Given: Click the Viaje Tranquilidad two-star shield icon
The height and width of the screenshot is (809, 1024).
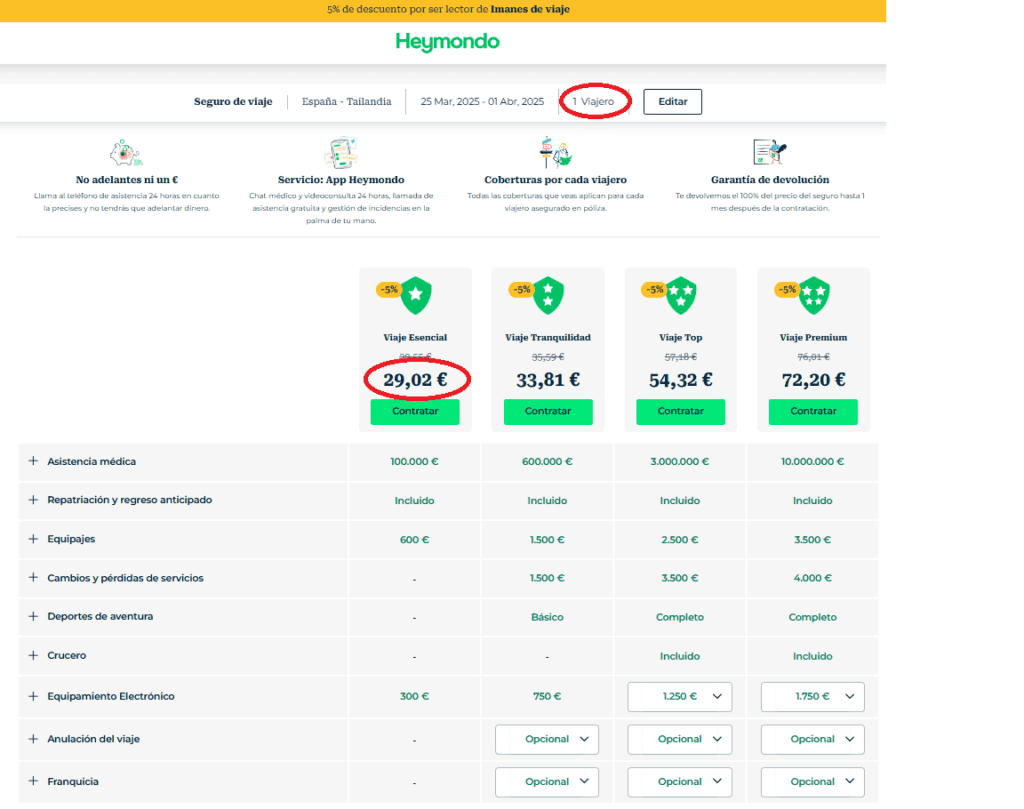Looking at the screenshot, I should tap(549, 295).
